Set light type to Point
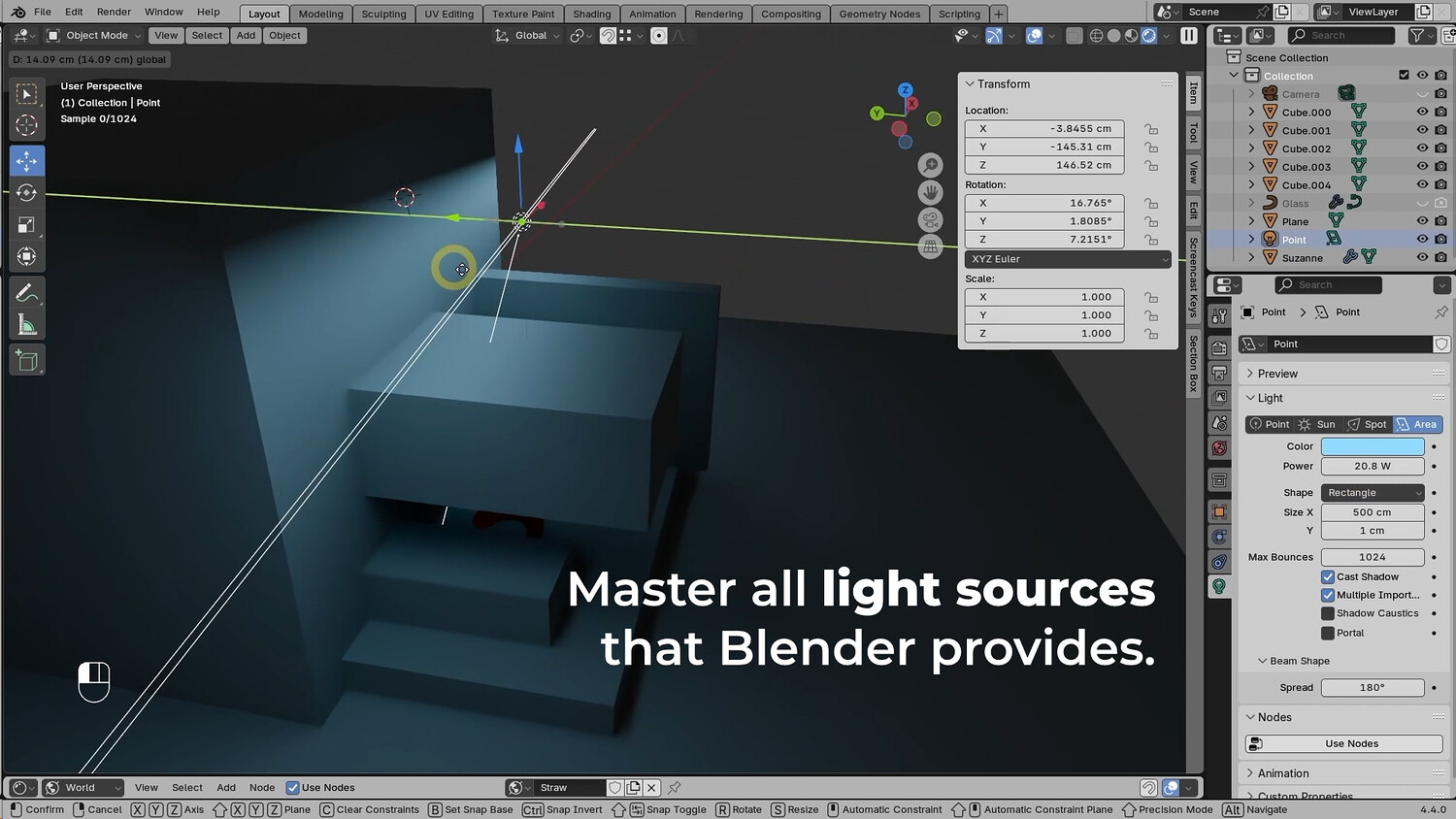 tap(1270, 425)
